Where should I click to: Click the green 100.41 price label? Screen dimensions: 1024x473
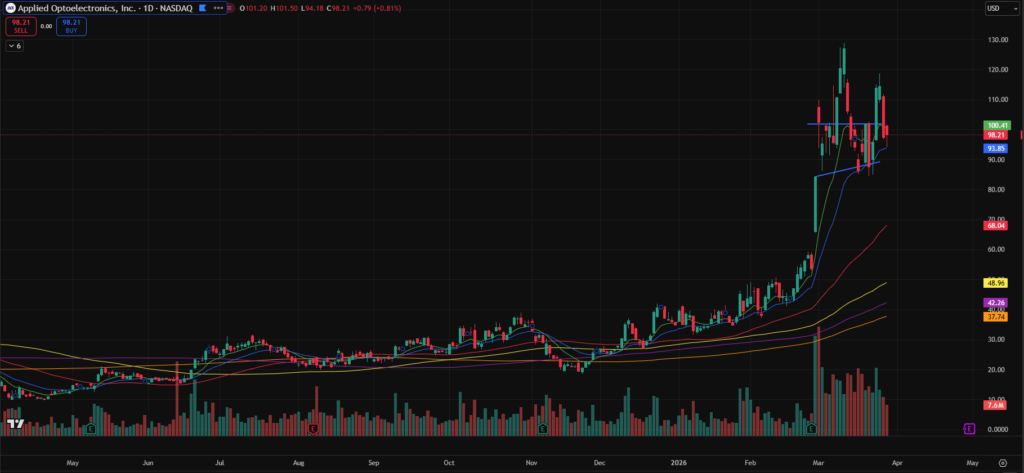click(996, 125)
